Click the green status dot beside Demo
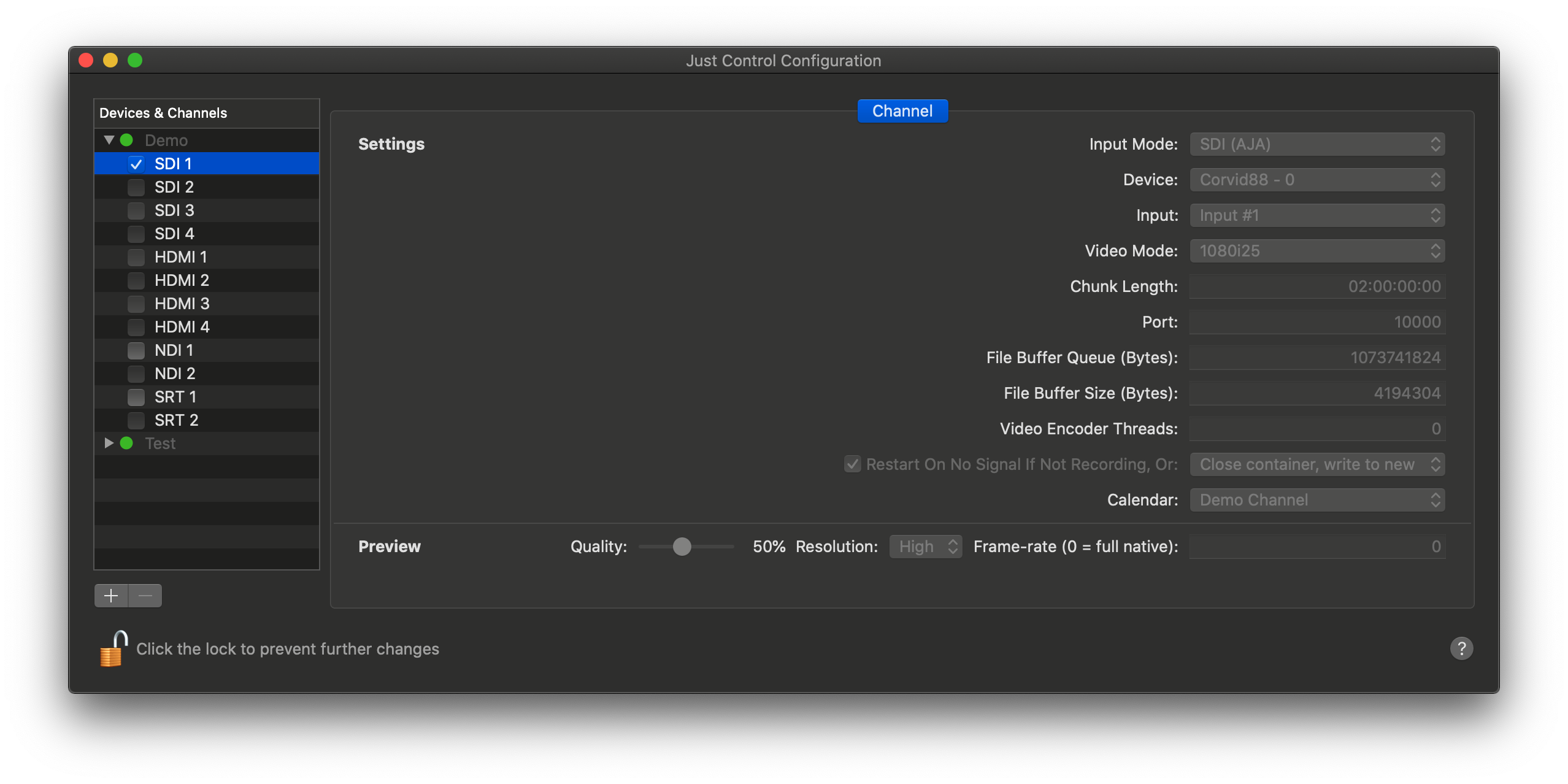This screenshot has width=1568, height=784. point(126,140)
